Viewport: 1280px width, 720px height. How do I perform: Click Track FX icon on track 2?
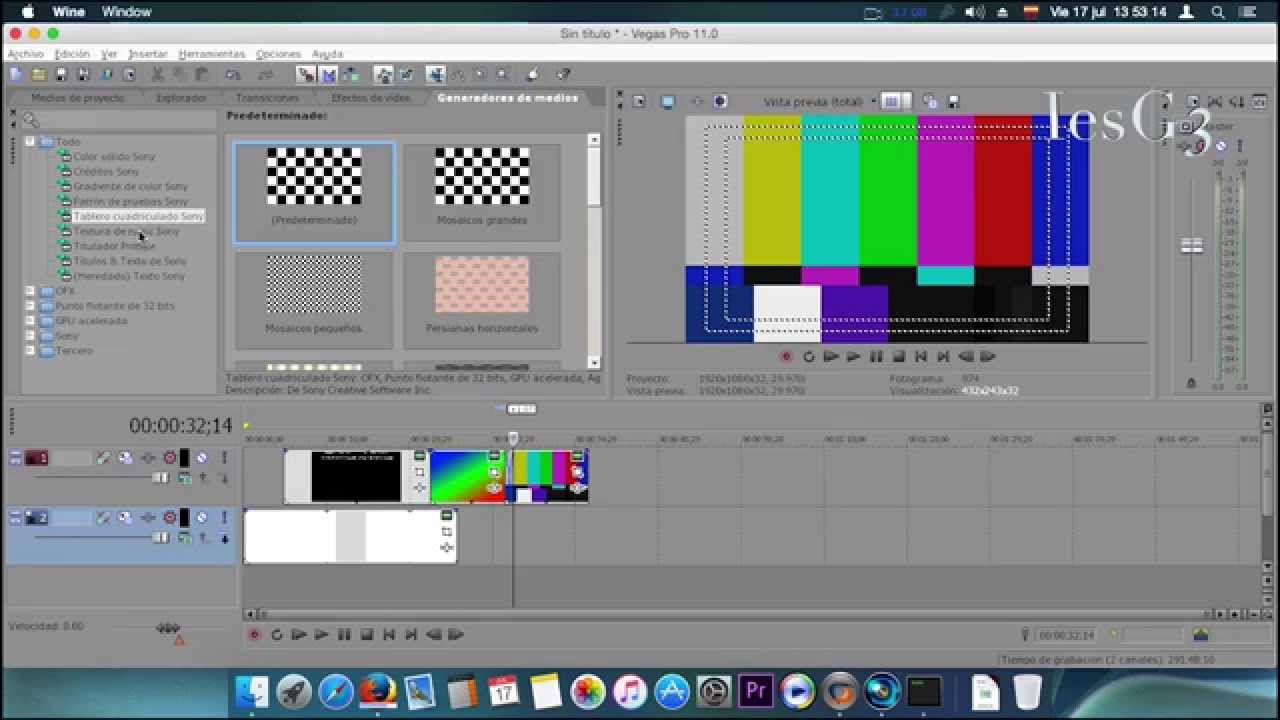[x=148, y=517]
